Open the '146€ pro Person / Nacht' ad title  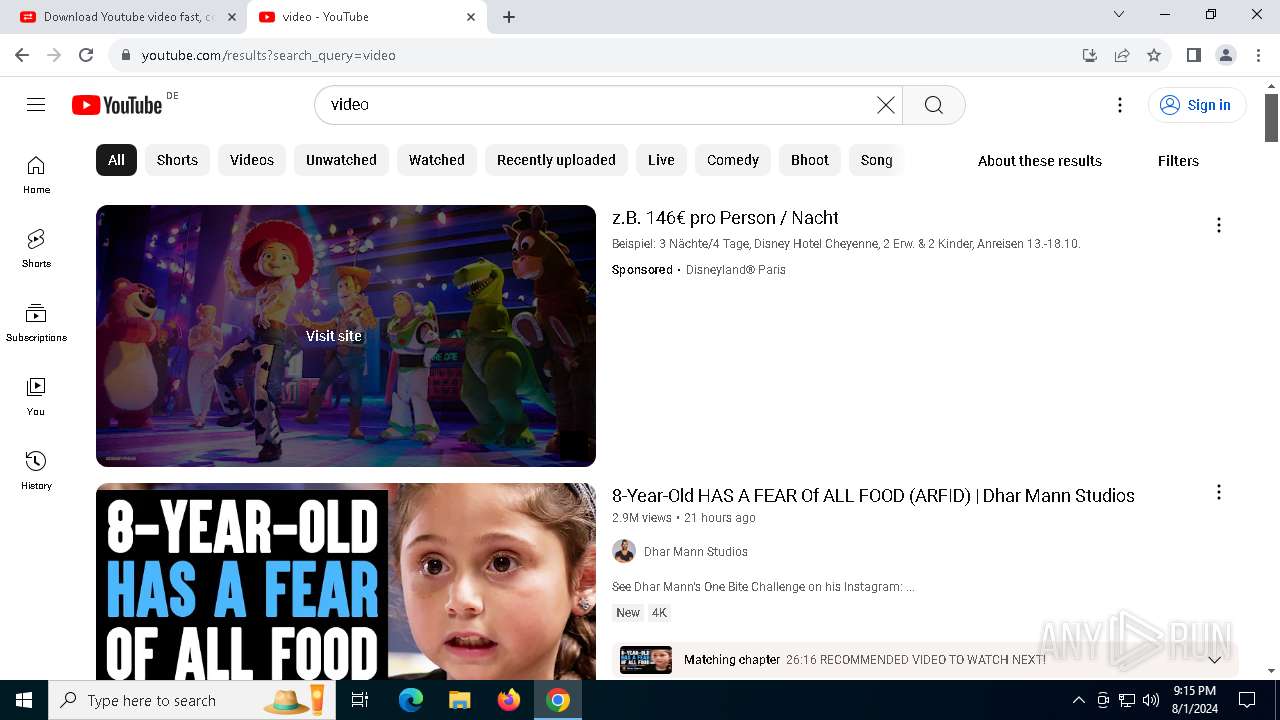[725, 218]
